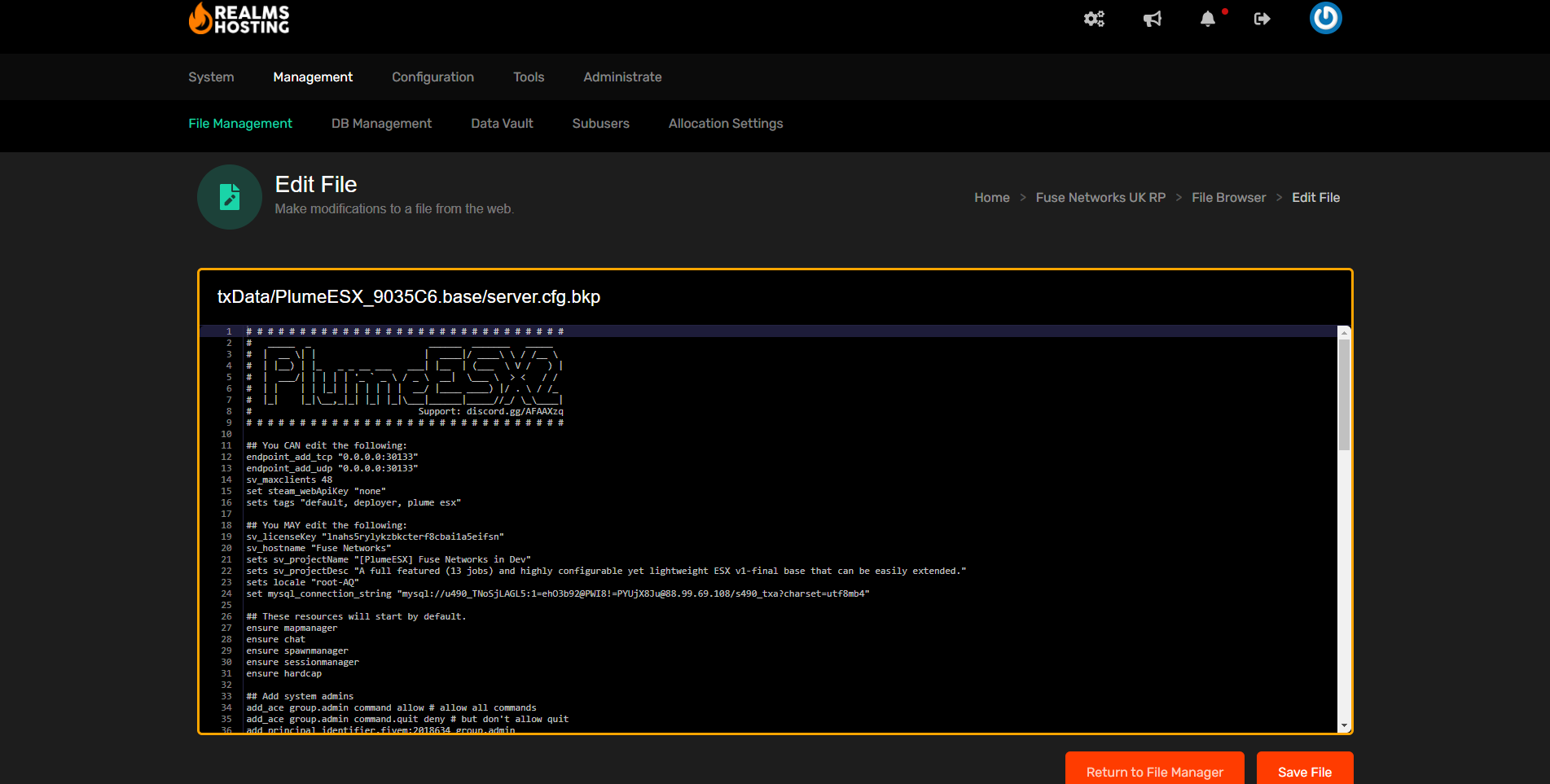
Task: Open File Browser breadcrumb link
Action: tap(1228, 198)
